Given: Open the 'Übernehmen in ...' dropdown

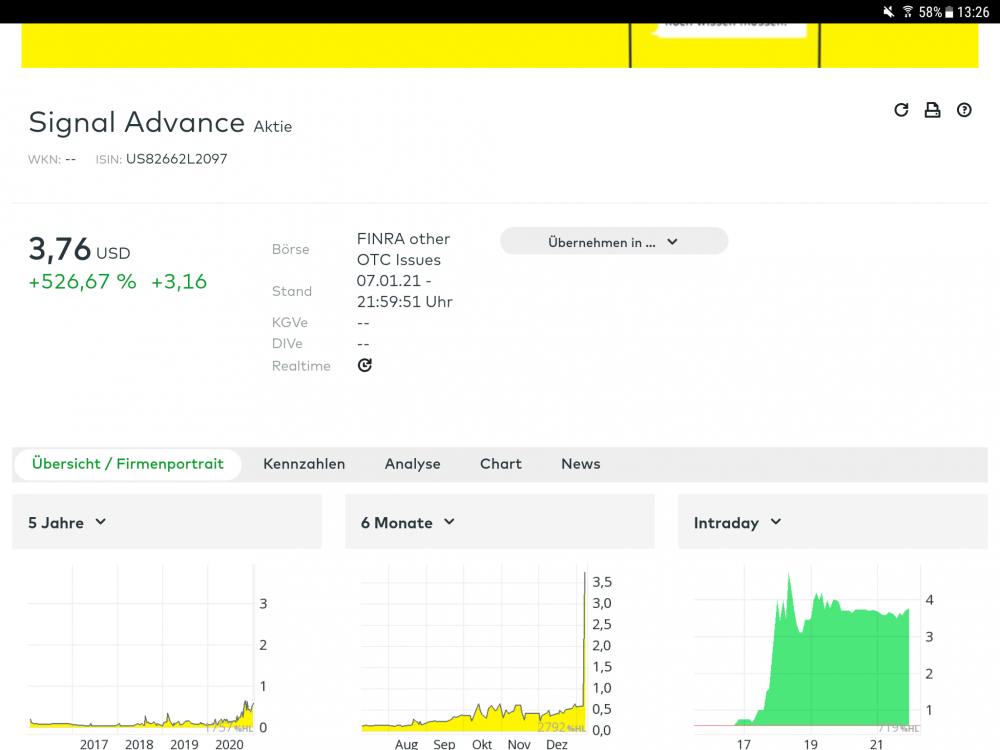Looking at the screenshot, I should click(614, 242).
